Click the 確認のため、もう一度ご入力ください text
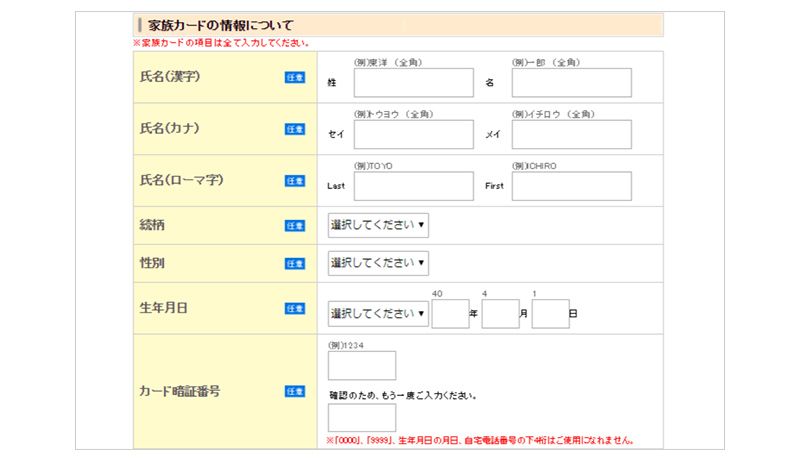 (403, 395)
